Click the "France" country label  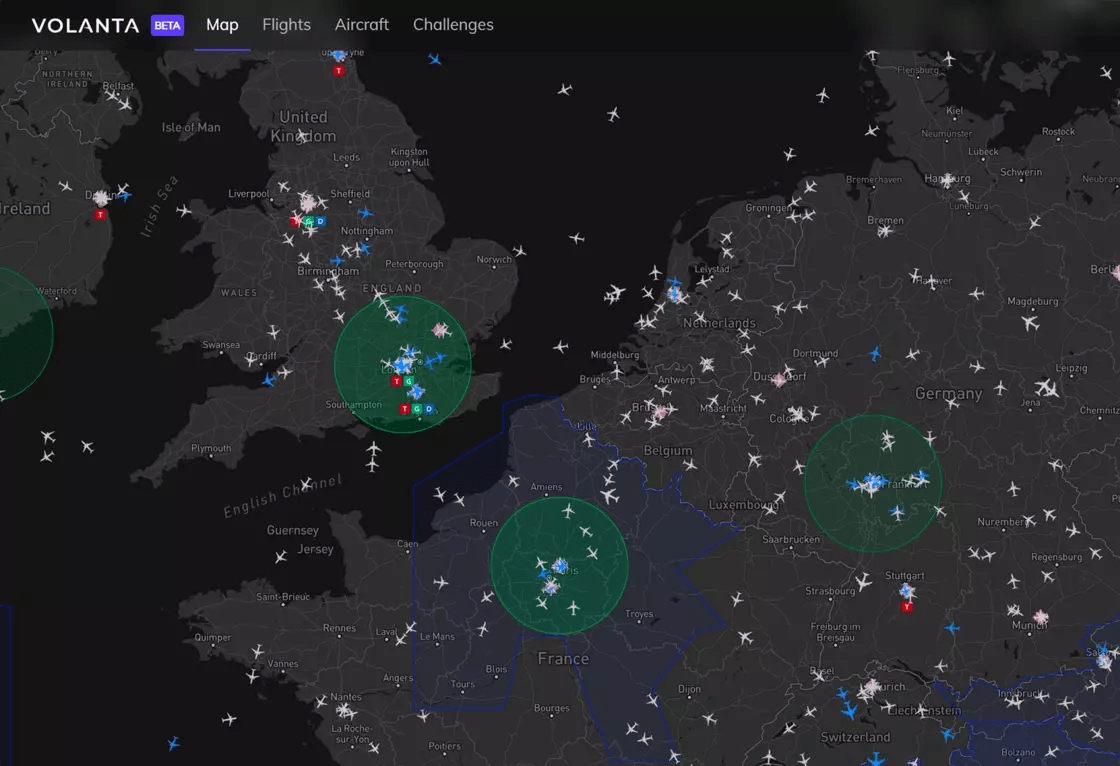(x=564, y=658)
